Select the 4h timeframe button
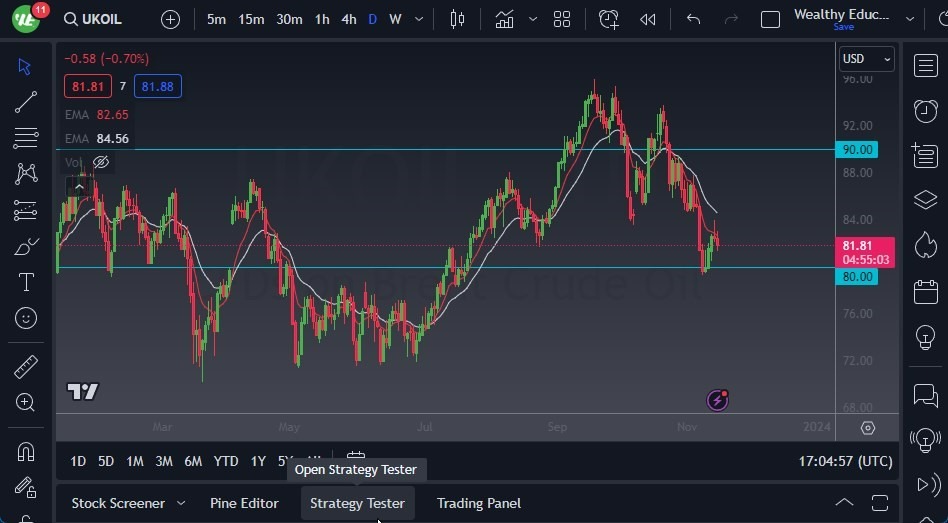 (x=348, y=19)
